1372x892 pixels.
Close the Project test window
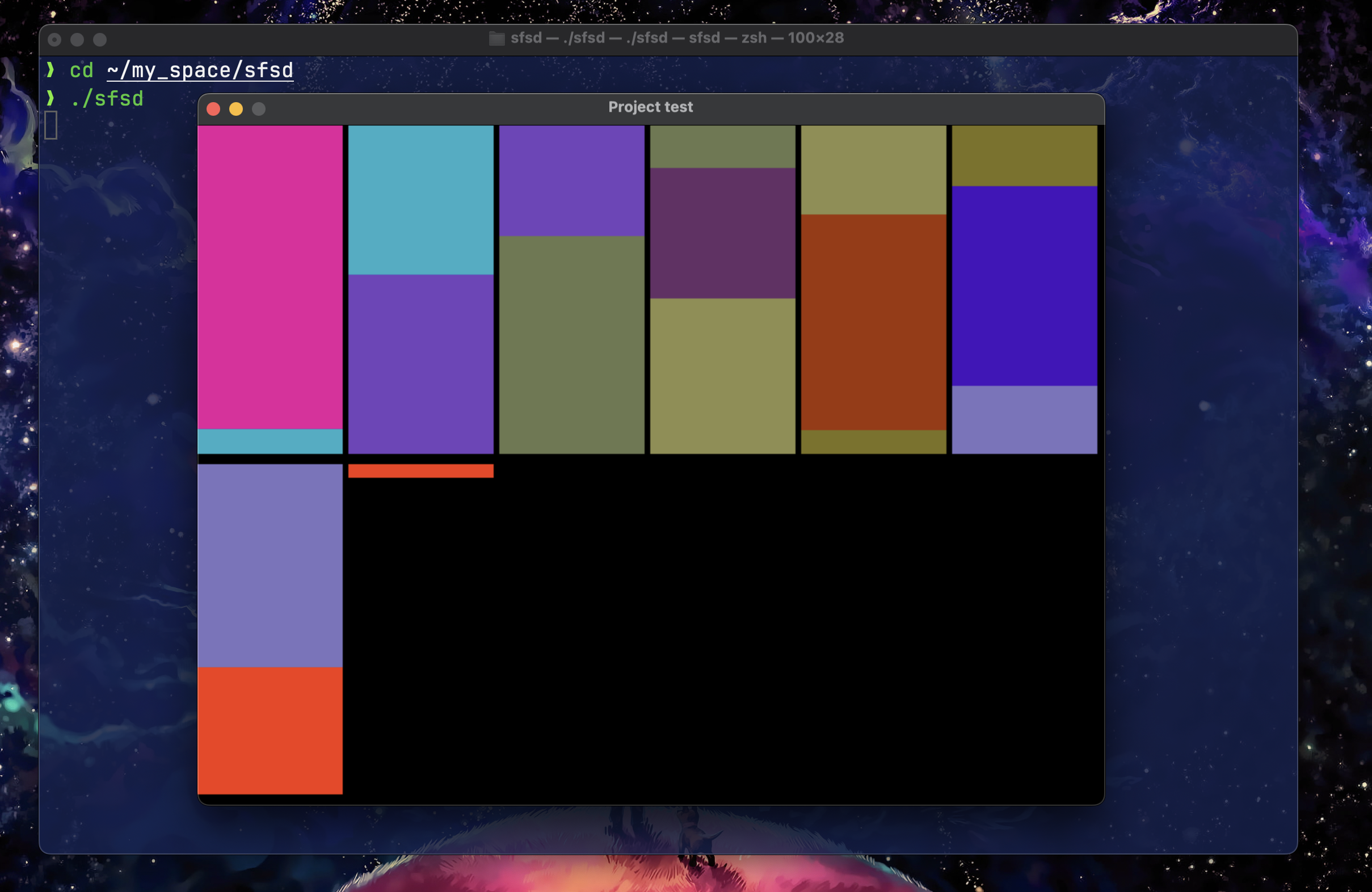[213, 109]
